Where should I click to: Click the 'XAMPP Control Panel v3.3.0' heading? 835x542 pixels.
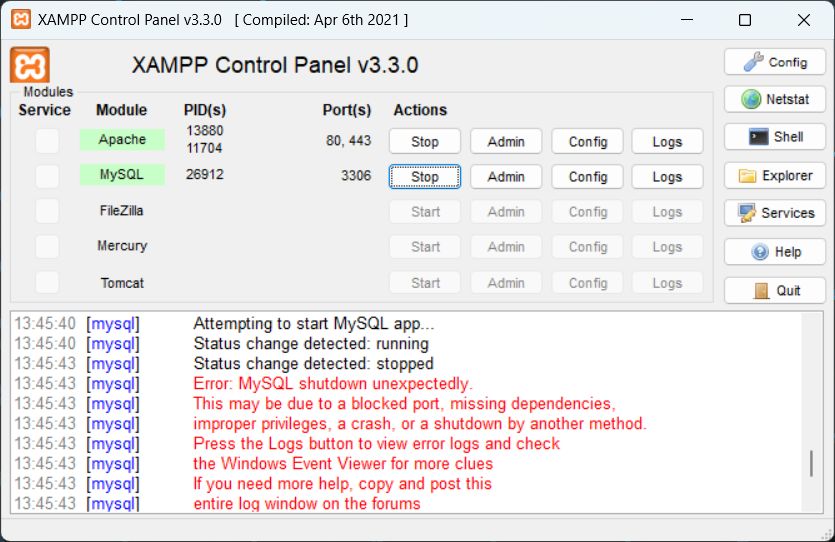pyautogui.click(x=275, y=65)
